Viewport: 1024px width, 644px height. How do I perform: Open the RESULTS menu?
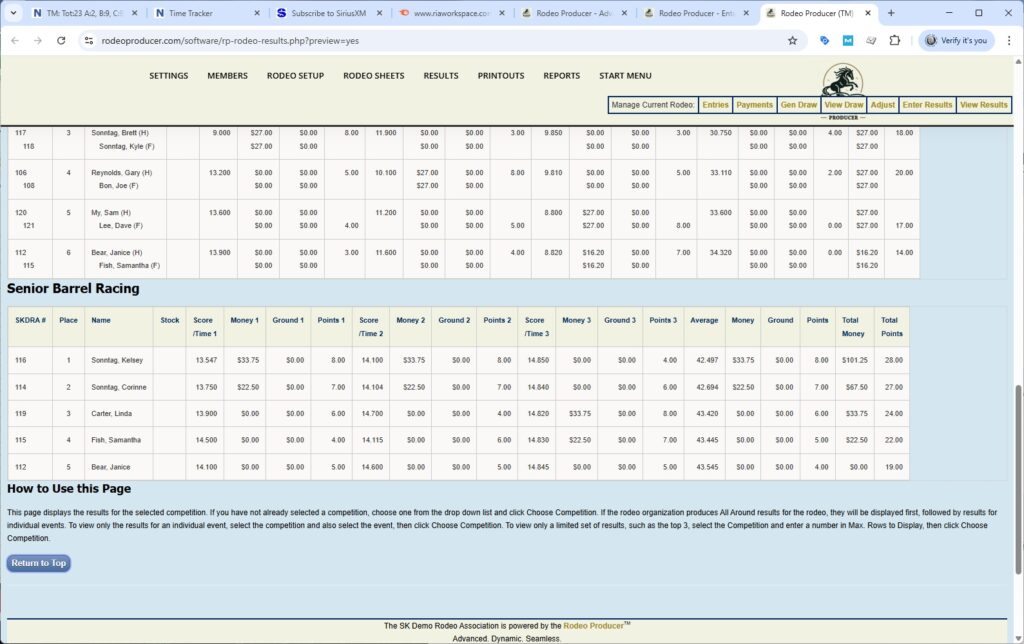tap(440, 75)
